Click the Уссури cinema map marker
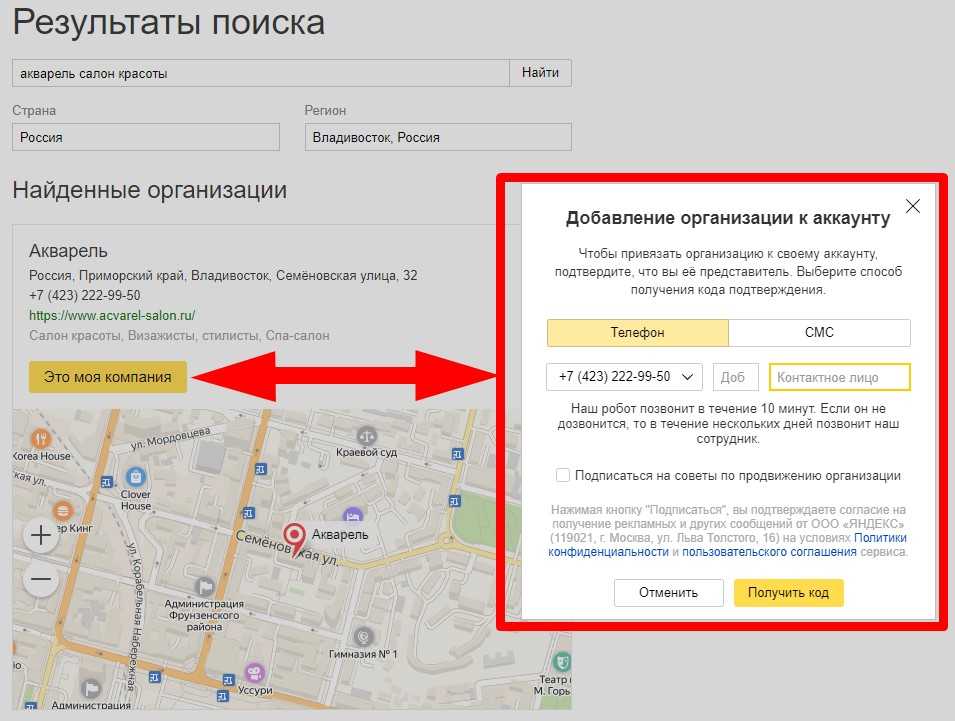 [254, 672]
